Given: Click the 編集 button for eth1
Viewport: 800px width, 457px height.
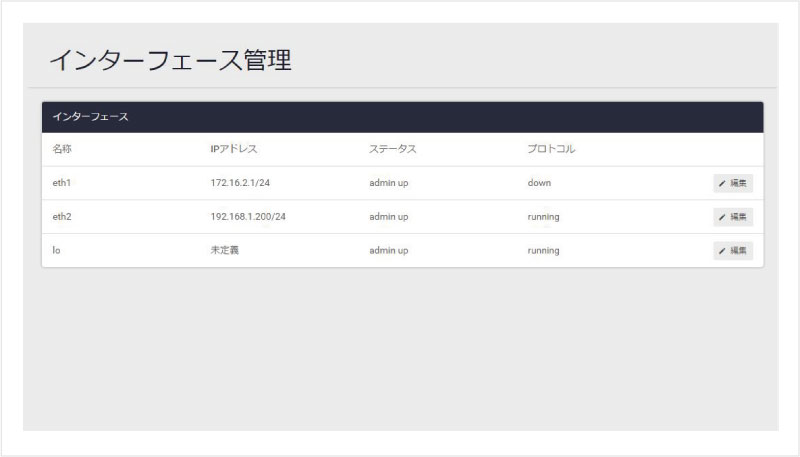Looking at the screenshot, I should point(733,183).
